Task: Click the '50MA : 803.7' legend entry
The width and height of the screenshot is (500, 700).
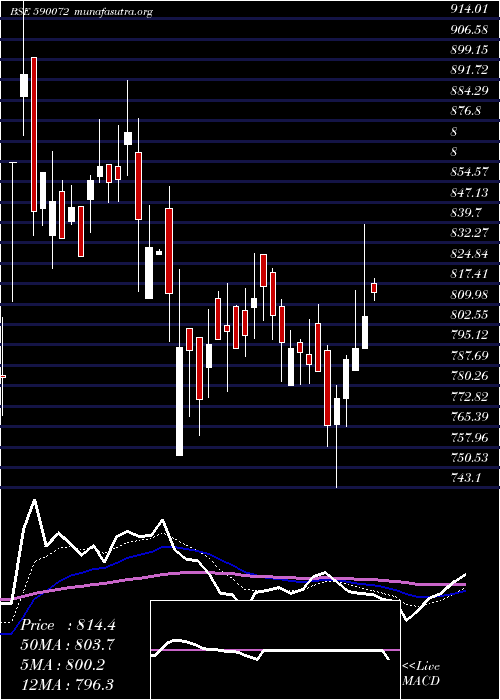Action: pyautogui.click(x=68, y=645)
